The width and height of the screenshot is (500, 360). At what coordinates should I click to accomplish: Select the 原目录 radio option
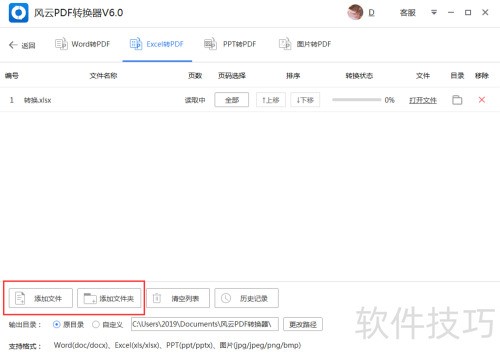tap(68, 324)
